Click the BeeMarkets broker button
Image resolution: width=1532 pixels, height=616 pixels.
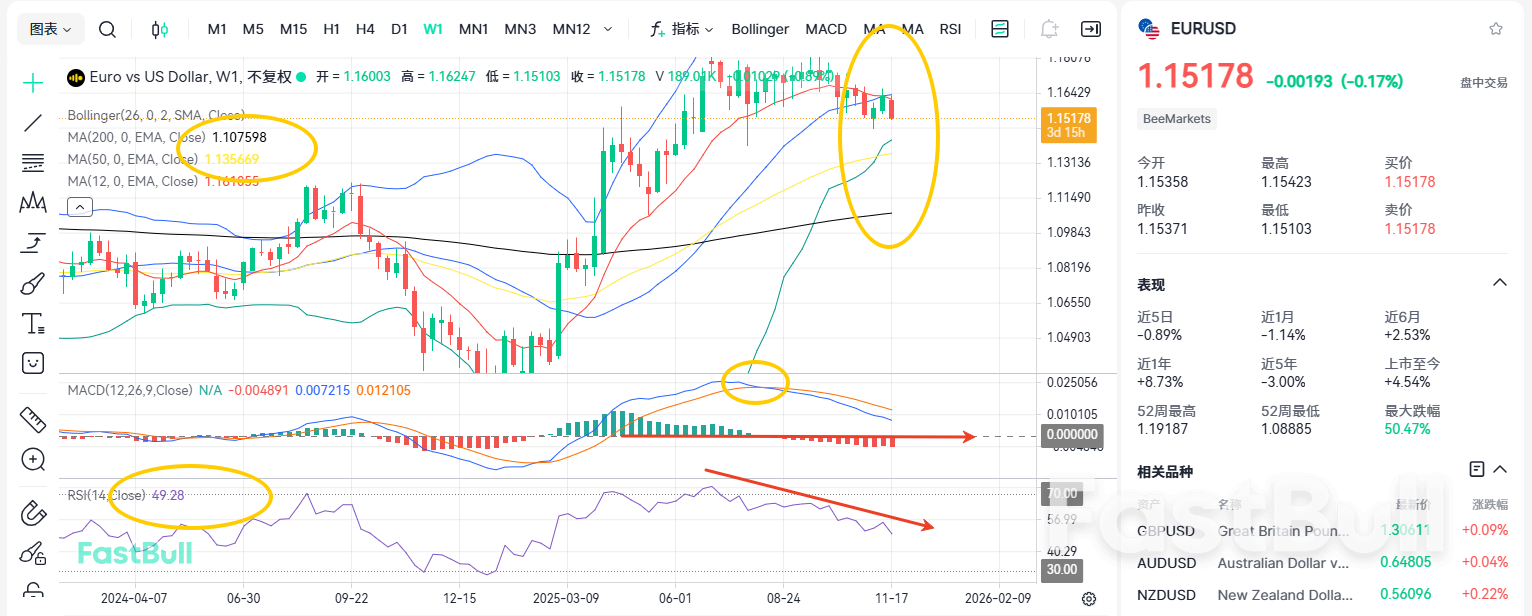coord(1176,118)
